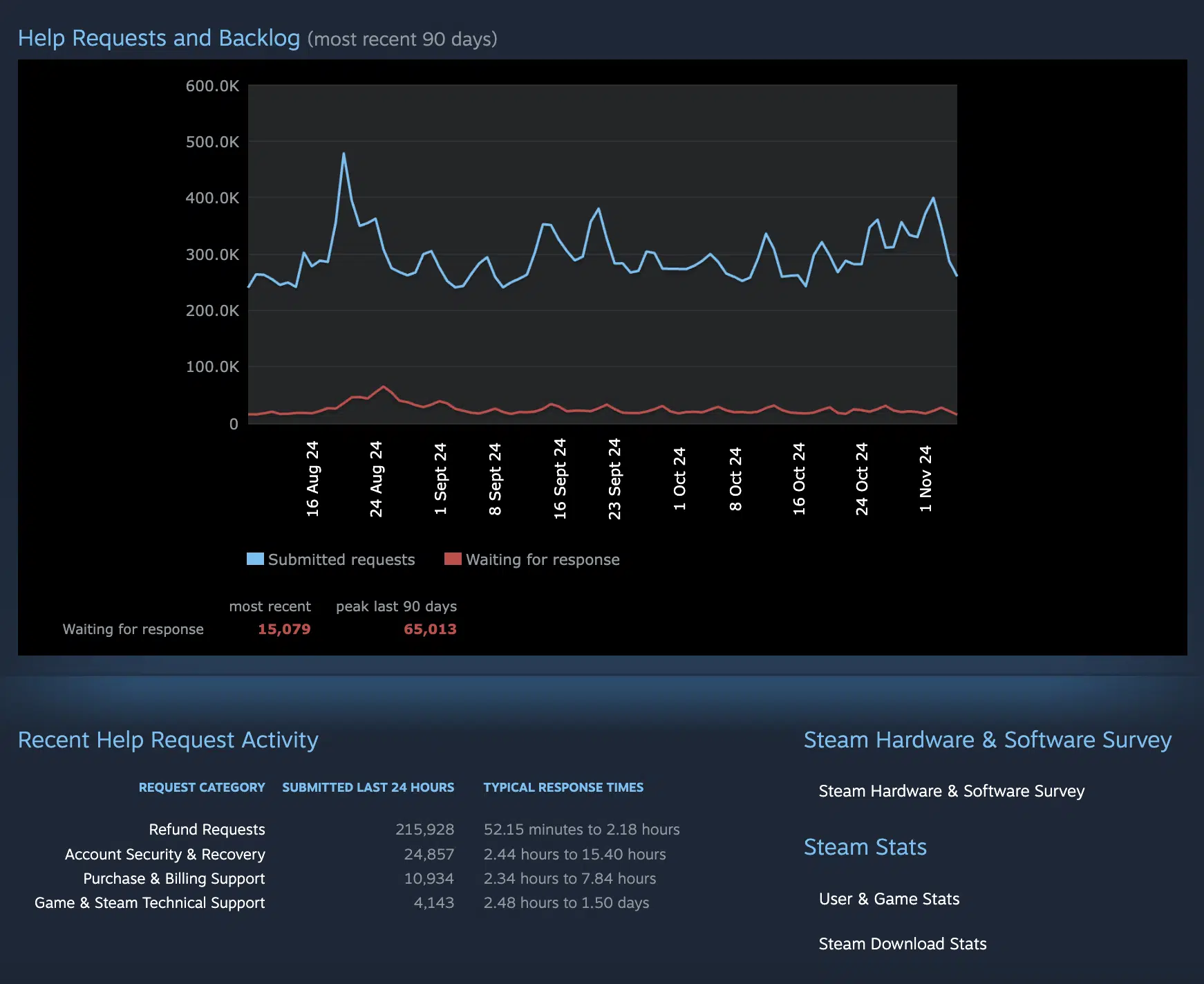Open the User & Game Stats link
Viewport: 1204px width, 984px height.
[889, 899]
